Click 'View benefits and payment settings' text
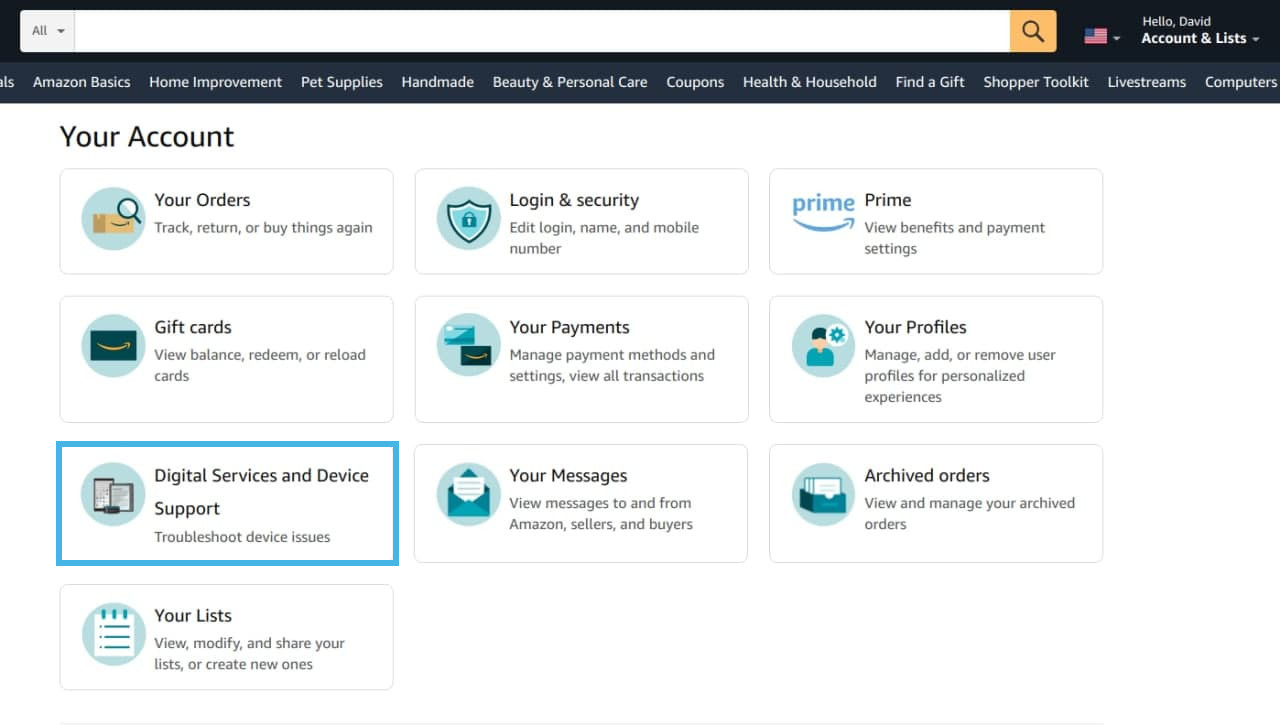The height and width of the screenshot is (725, 1280). point(954,238)
